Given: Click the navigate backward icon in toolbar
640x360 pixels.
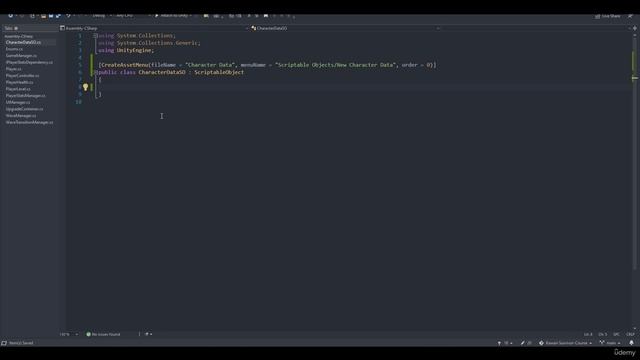Looking at the screenshot, I should click(11, 16).
